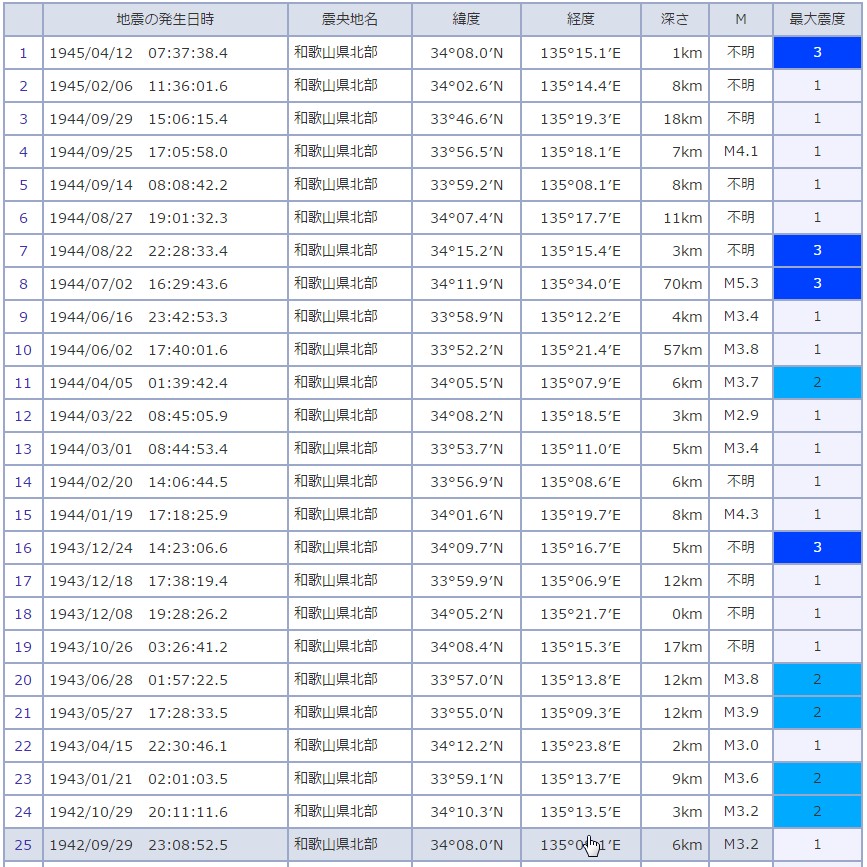Click the 緯度 column header
Viewport: 867px width, 867px height.
coord(467,19)
